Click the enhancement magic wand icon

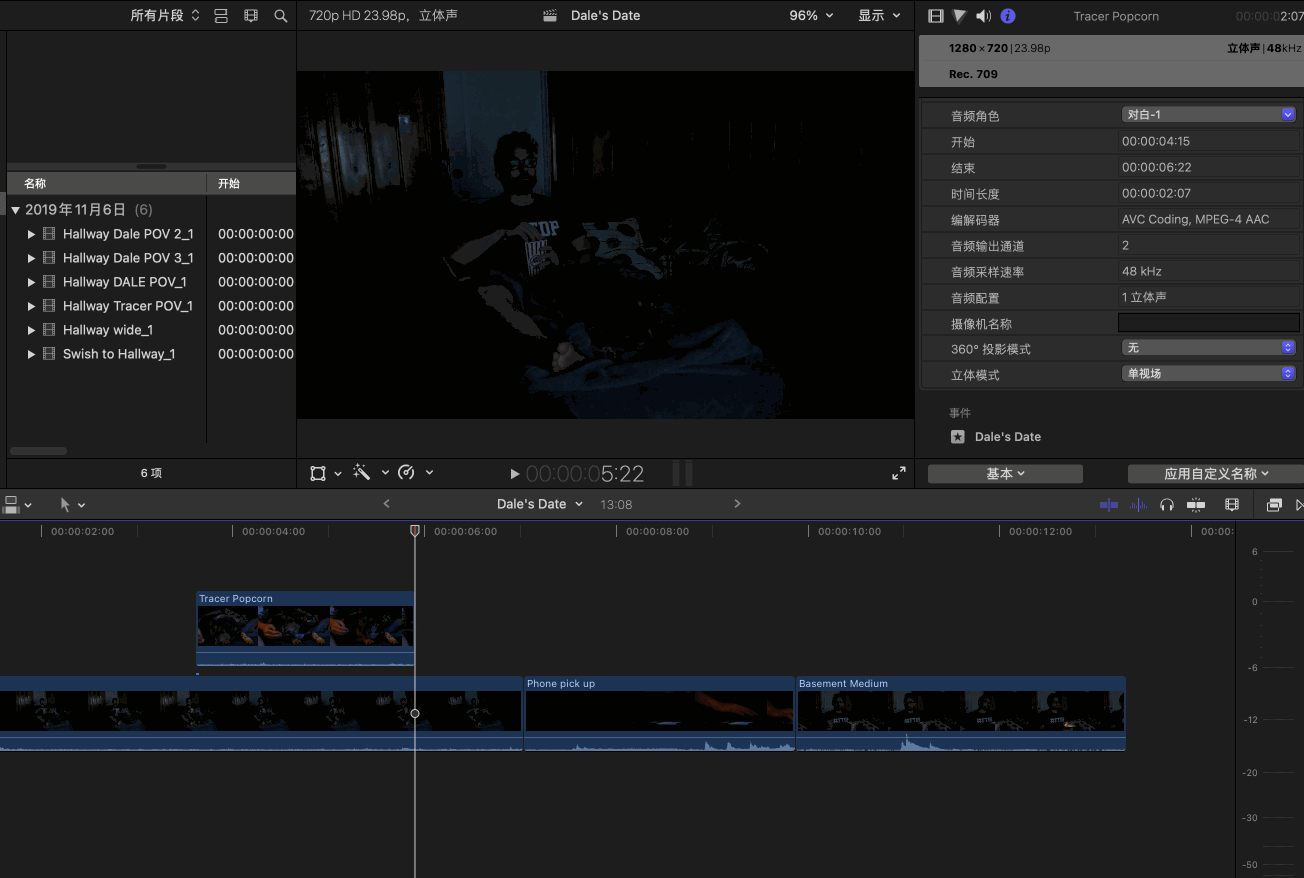pyautogui.click(x=362, y=473)
